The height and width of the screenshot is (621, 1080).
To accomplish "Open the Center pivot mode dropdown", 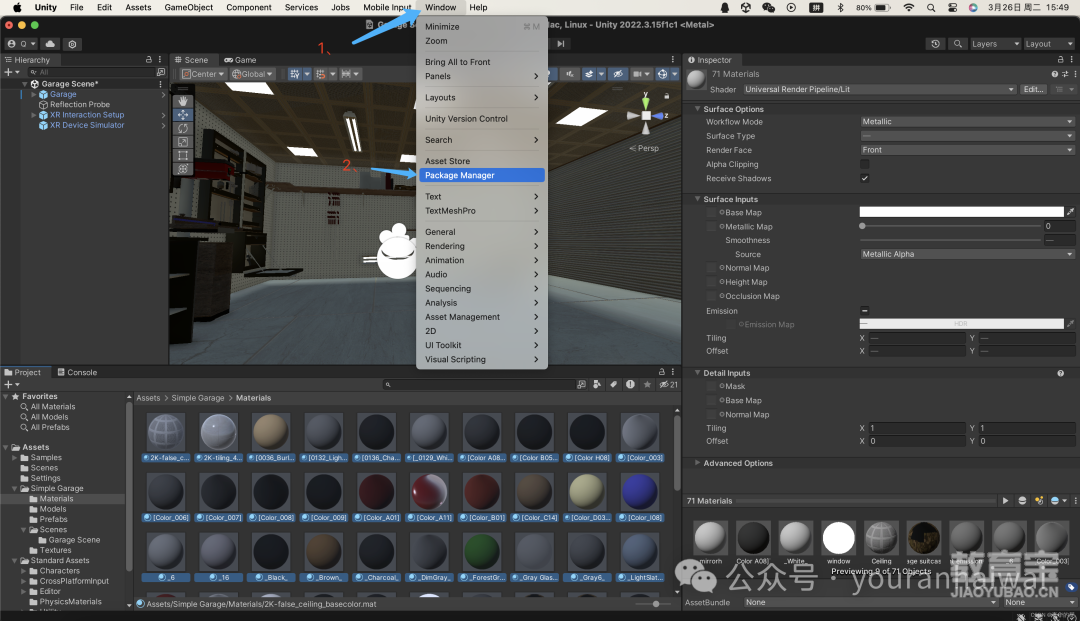I will coord(203,74).
